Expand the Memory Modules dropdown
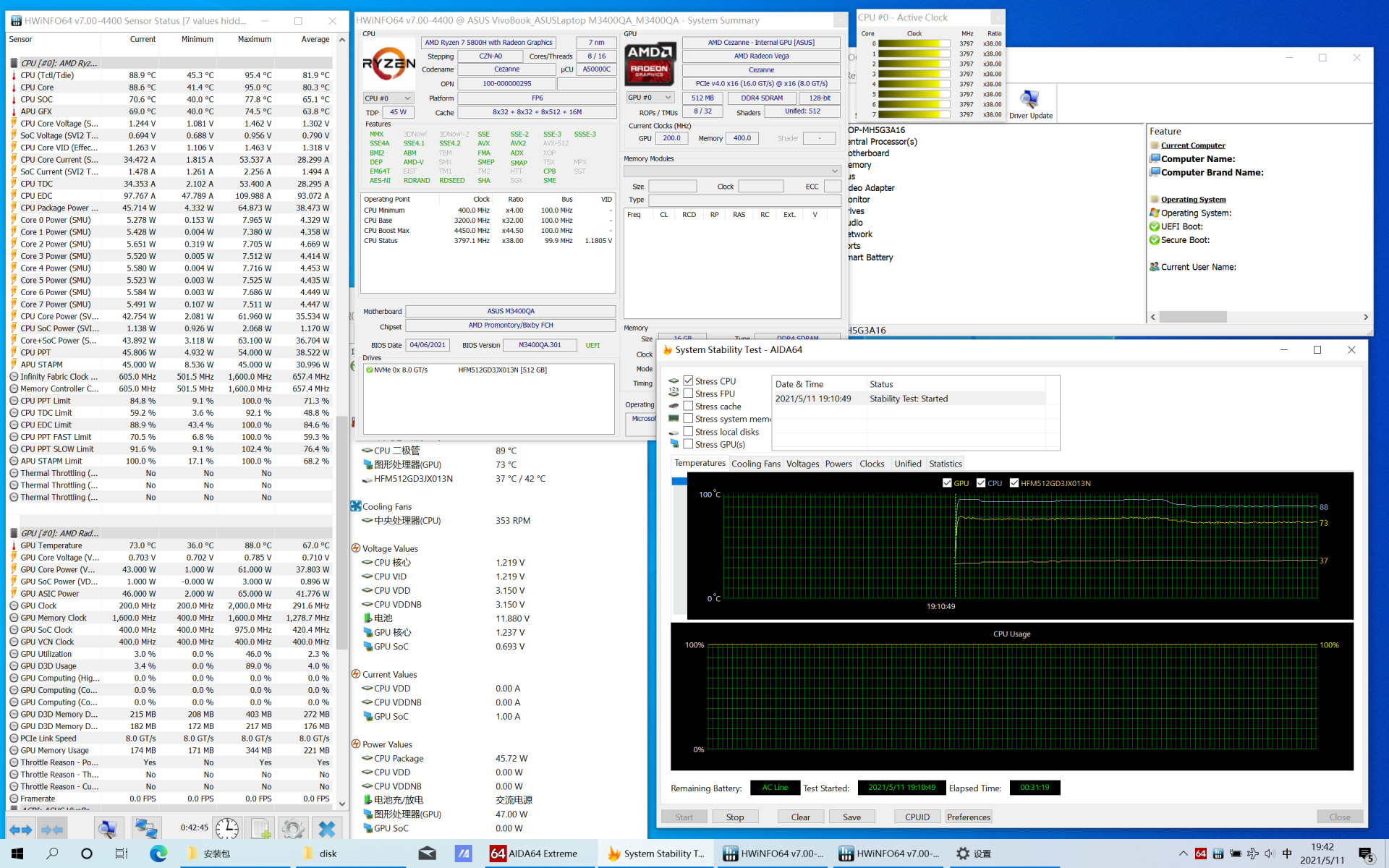 click(x=836, y=171)
